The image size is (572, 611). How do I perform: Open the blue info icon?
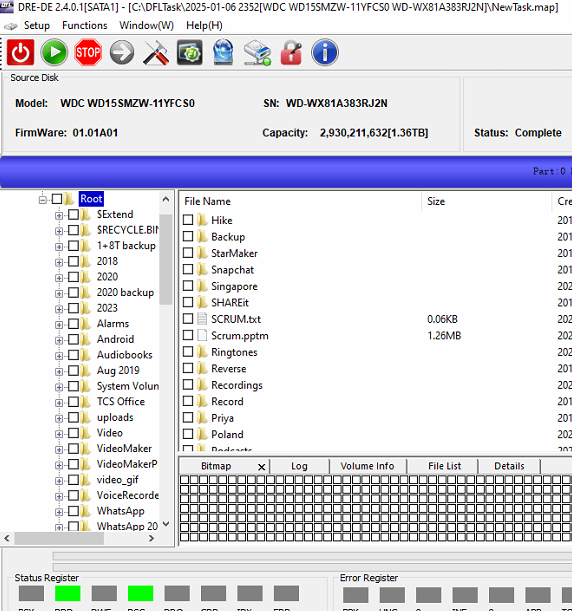(325, 52)
